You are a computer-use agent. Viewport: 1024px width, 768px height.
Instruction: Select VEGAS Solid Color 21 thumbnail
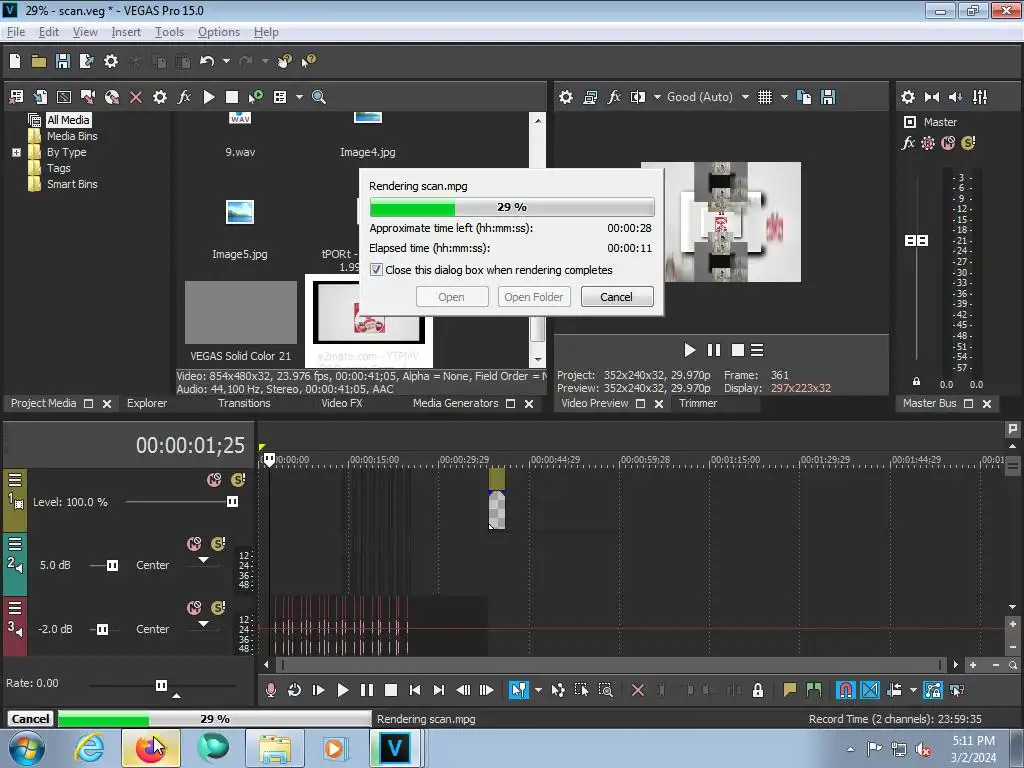pos(240,313)
